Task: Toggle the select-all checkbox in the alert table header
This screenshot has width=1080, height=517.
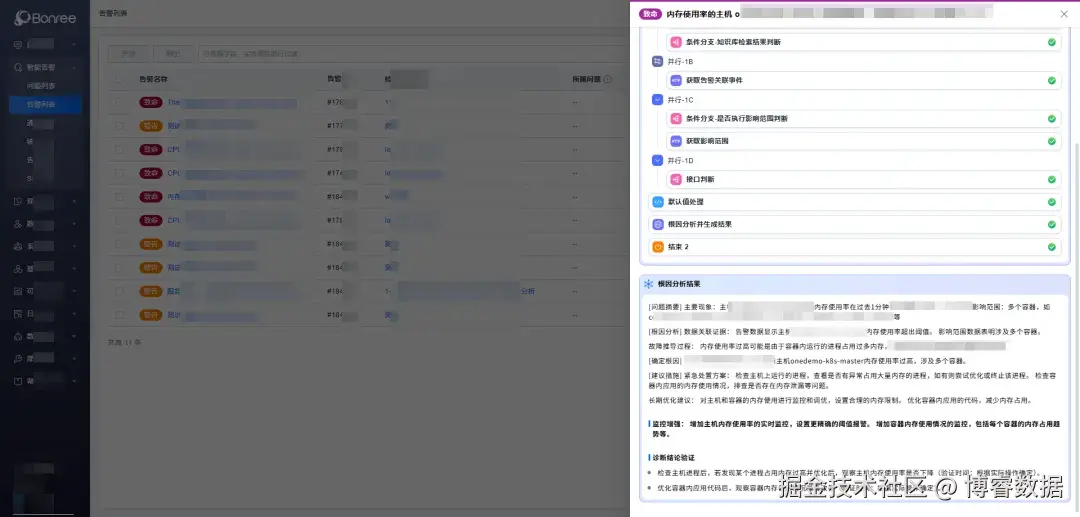Action: click(120, 79)
